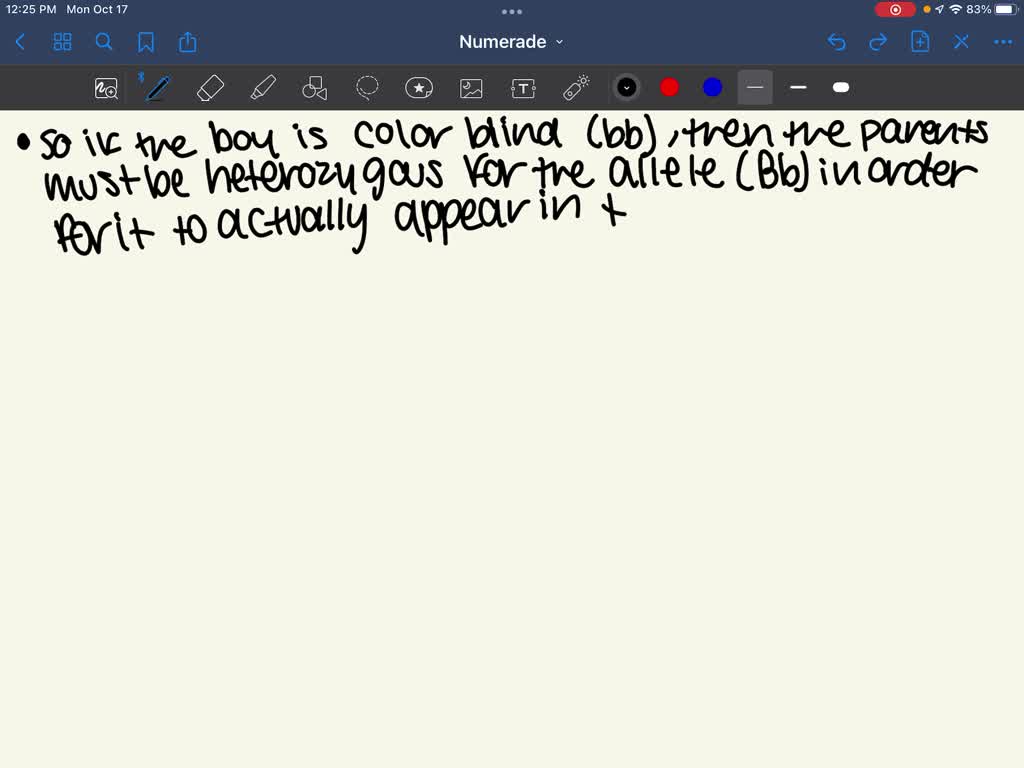Pick the thick stroke width
The height and width of the screenshot is (768, 1024).
click(x=841, y=88)
